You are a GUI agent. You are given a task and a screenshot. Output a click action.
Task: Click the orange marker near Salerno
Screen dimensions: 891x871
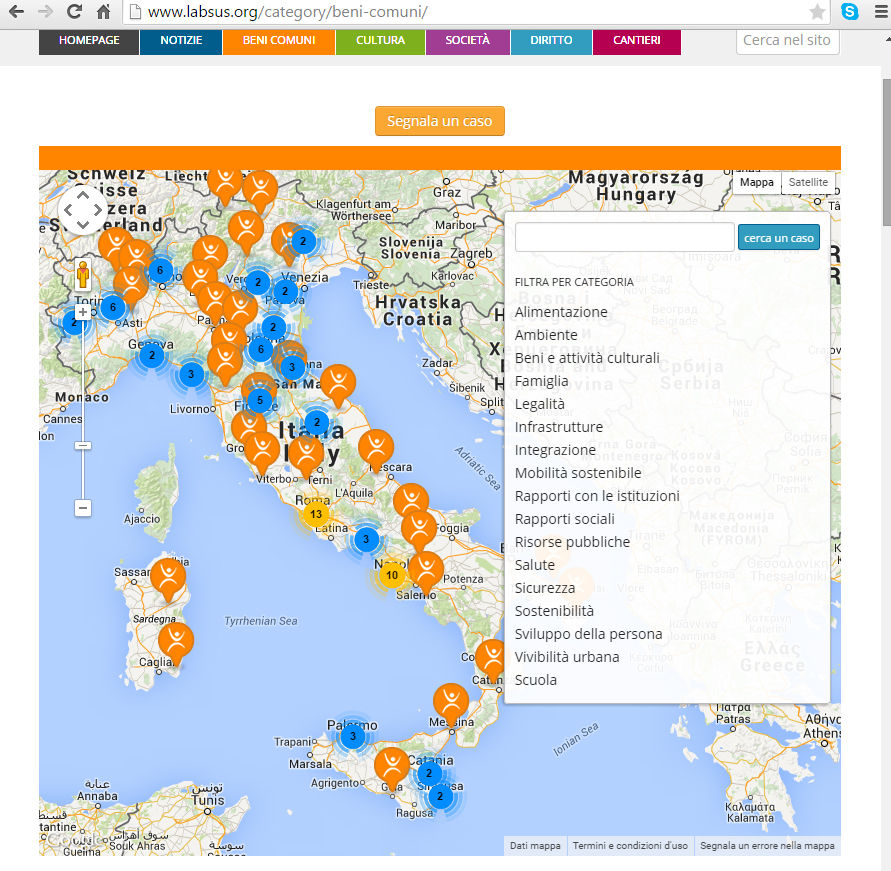pyautogui.click(x=426, y=571)
